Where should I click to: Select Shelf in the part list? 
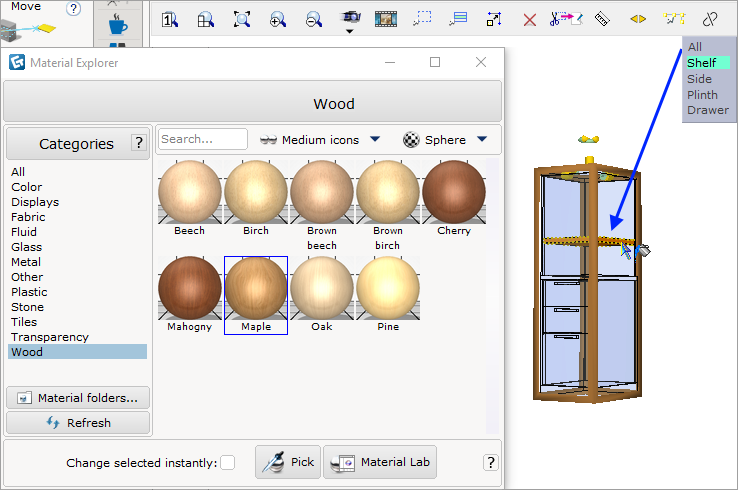pyautogui.click(x=708, y=63)
